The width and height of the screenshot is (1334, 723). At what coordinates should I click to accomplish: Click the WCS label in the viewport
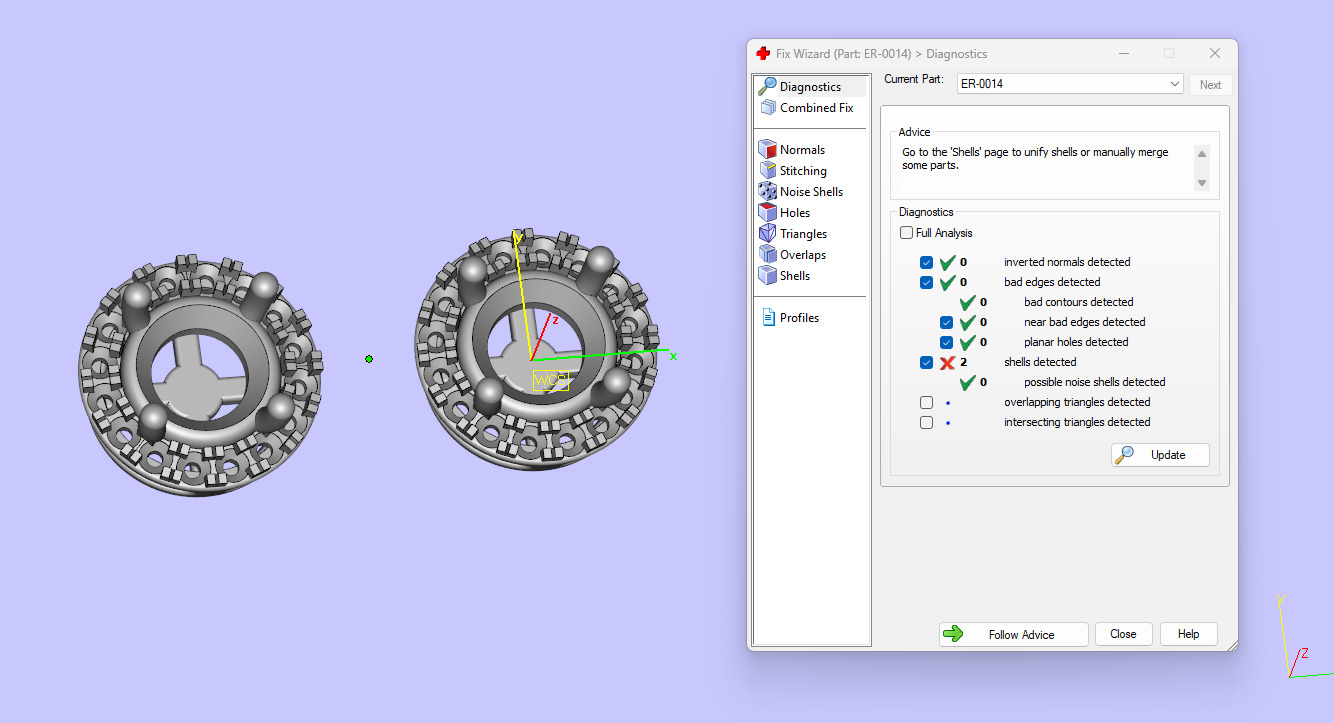pyautogui.click(x=550, y=380)
